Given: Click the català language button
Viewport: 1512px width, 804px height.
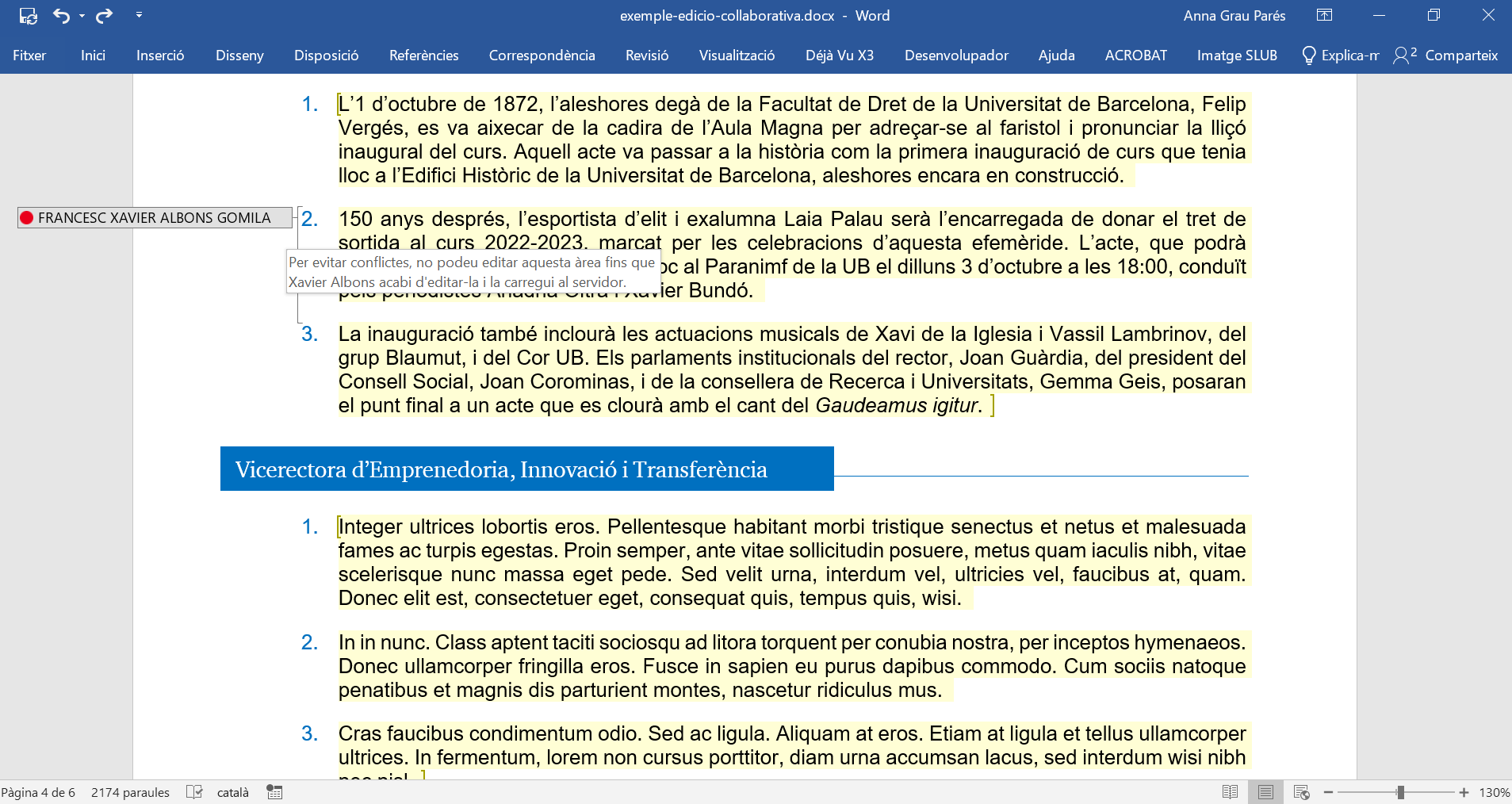Looking at the screenshot, I should (232, 792).
